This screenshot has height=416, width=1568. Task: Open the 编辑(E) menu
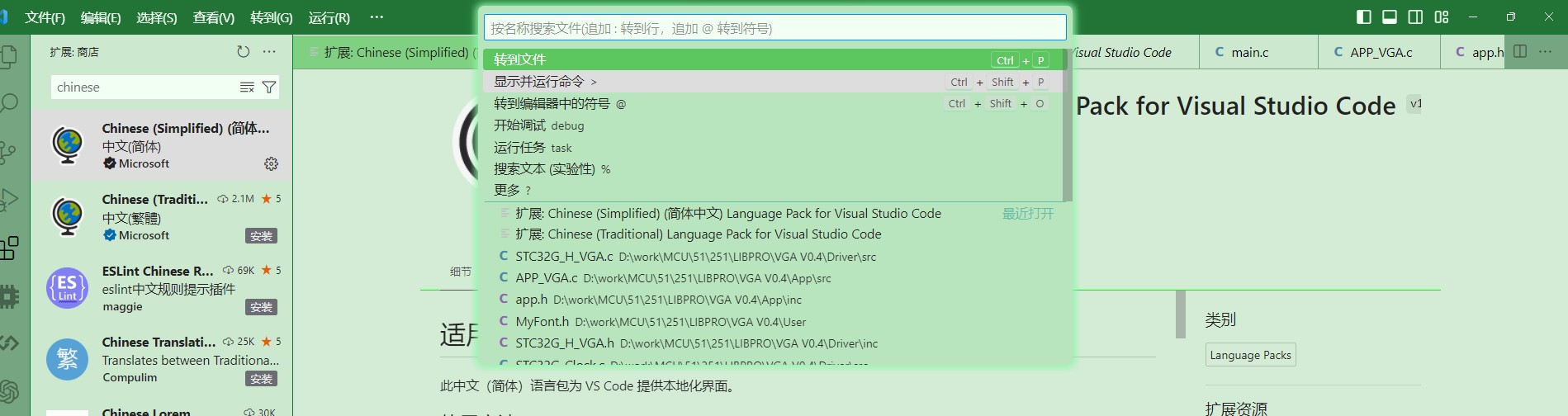[x=101, y=17]
